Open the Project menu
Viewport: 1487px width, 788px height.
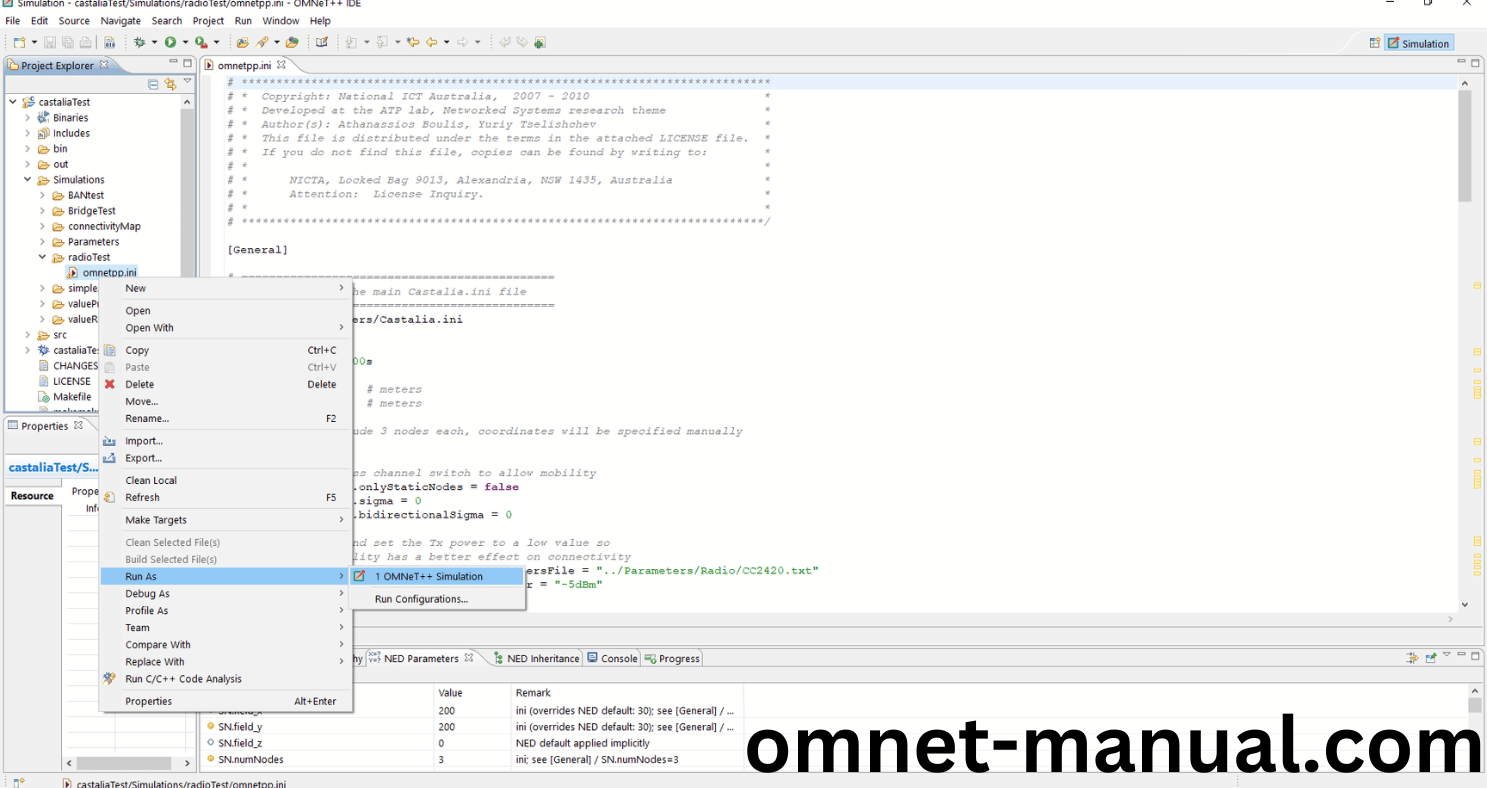[208, 20]
